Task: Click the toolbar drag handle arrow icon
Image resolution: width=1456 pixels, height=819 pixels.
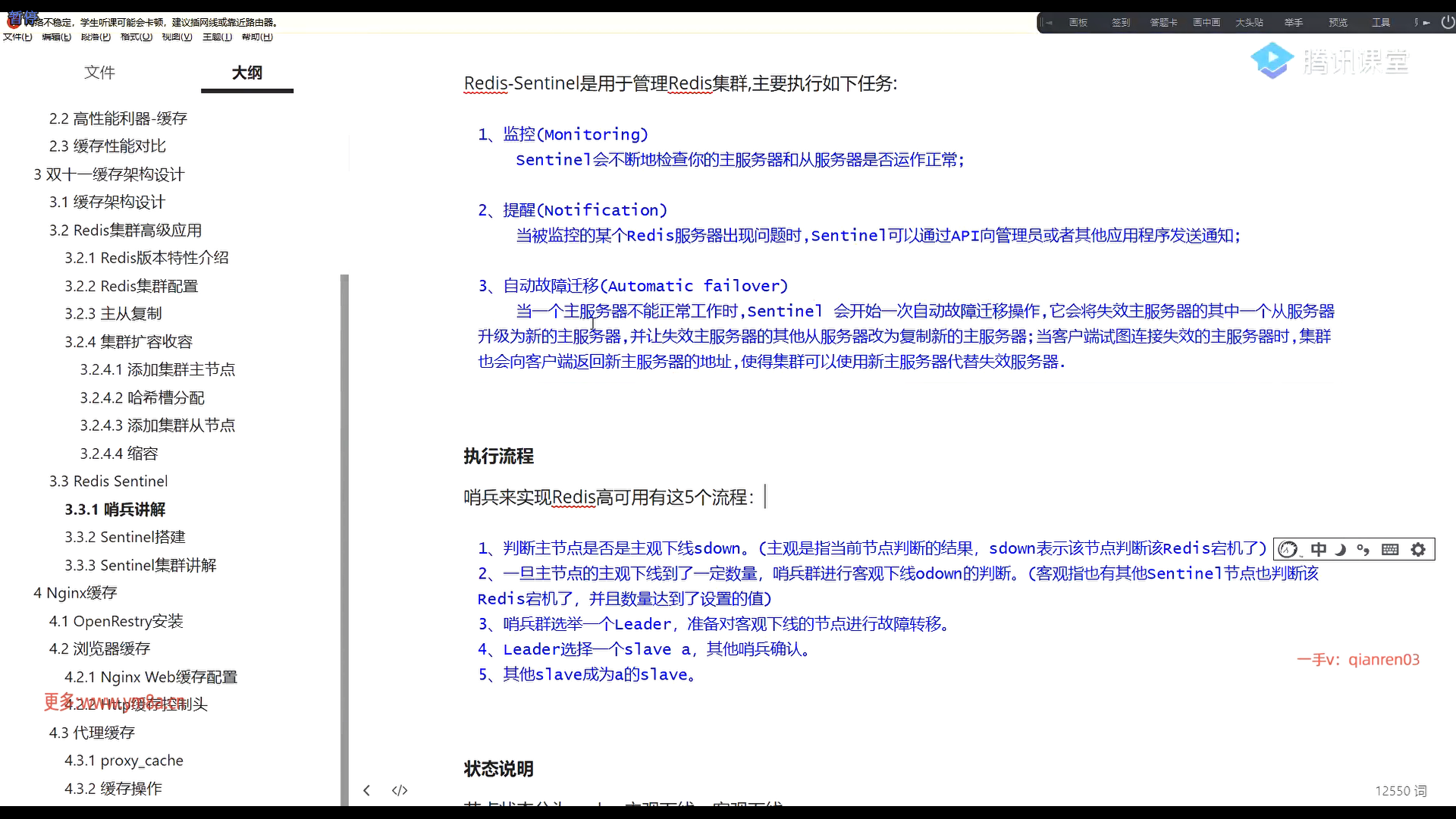Action: 1049,23
